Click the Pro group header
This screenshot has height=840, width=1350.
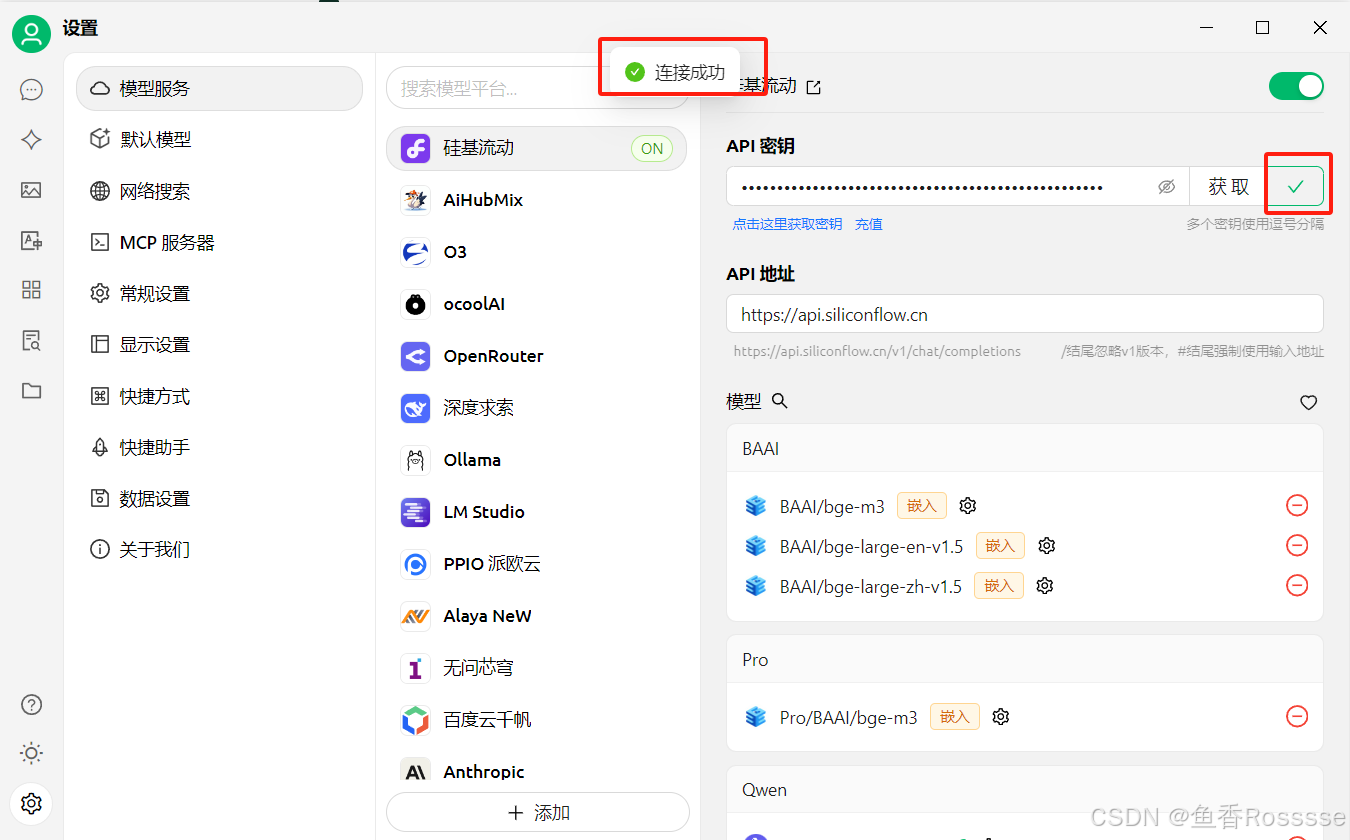[1025, 659]
